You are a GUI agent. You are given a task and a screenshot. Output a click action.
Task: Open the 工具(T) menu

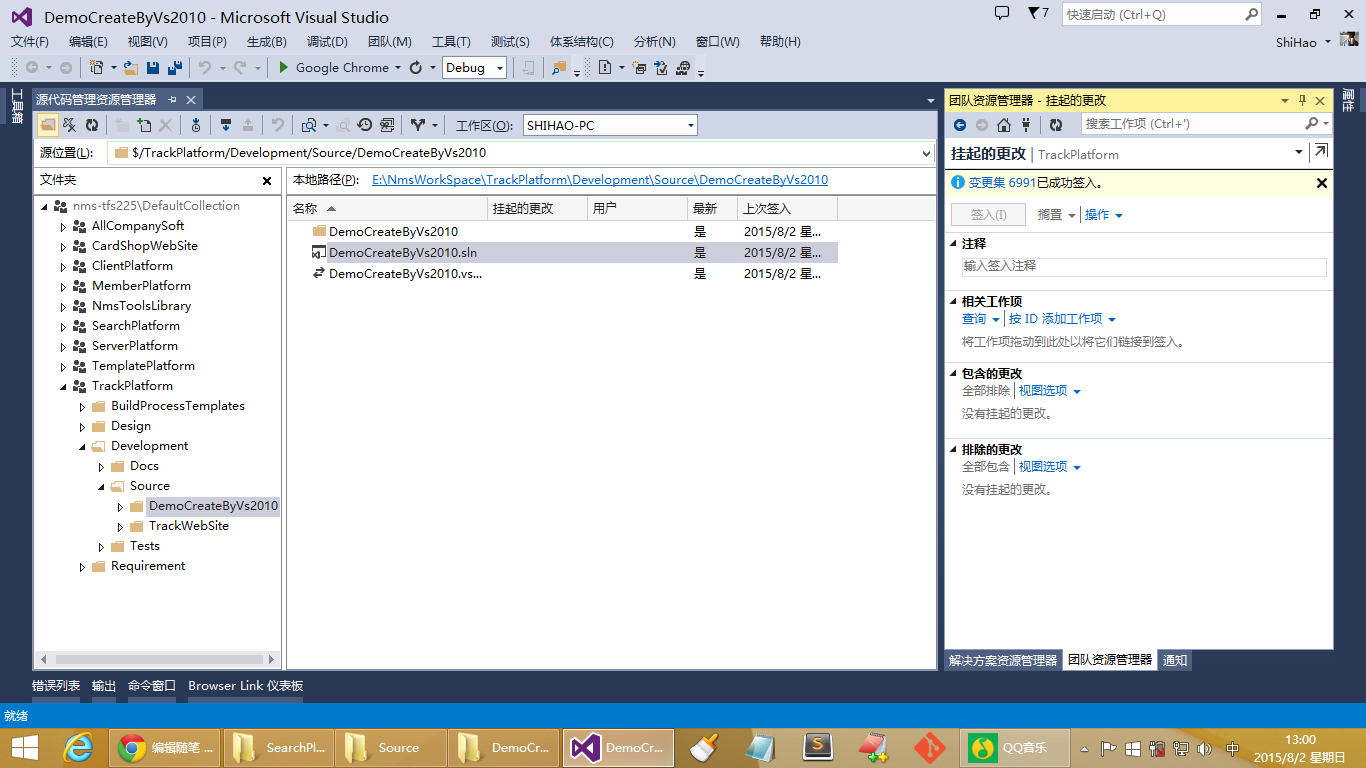pyautogui.click(x=451, y=42)
